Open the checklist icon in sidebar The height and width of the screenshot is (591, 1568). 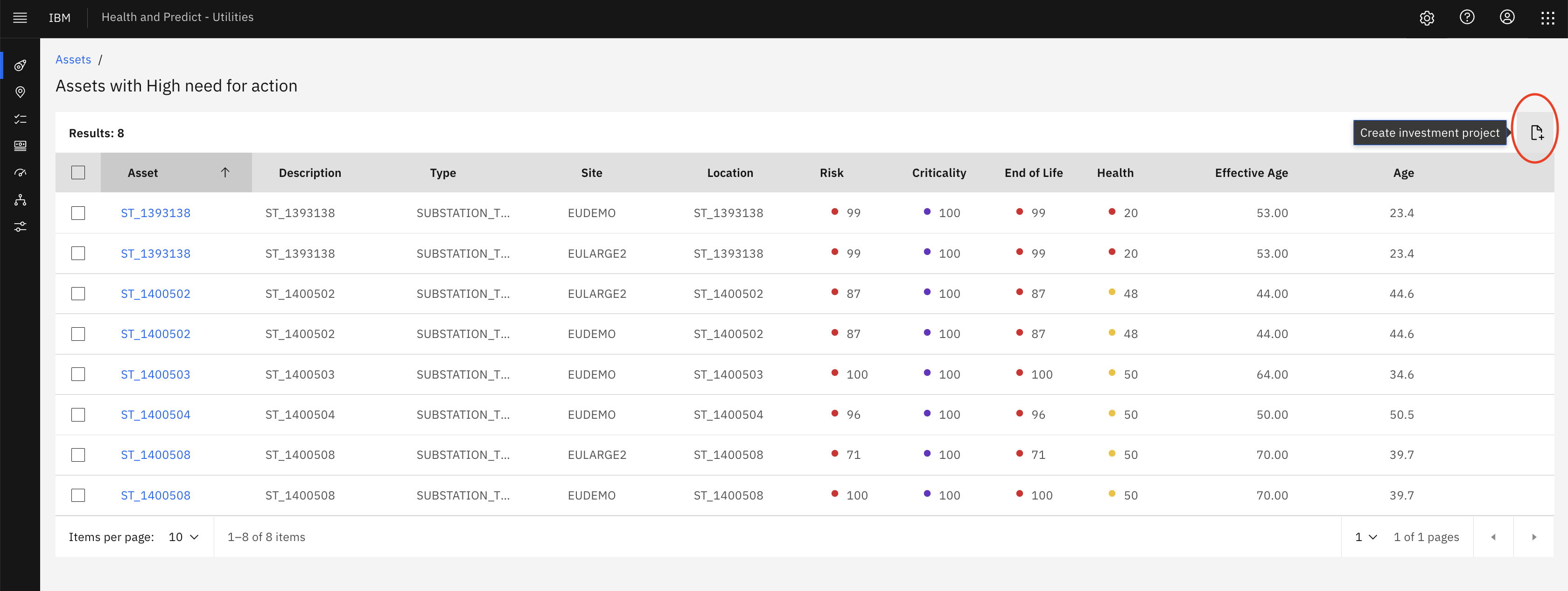tap(20, 119)
